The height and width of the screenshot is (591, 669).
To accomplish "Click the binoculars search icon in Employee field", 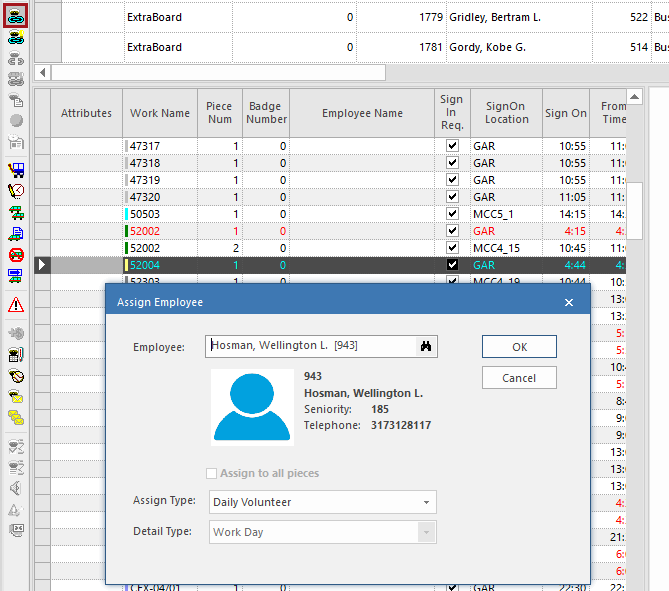I will (x=426, y=346).
